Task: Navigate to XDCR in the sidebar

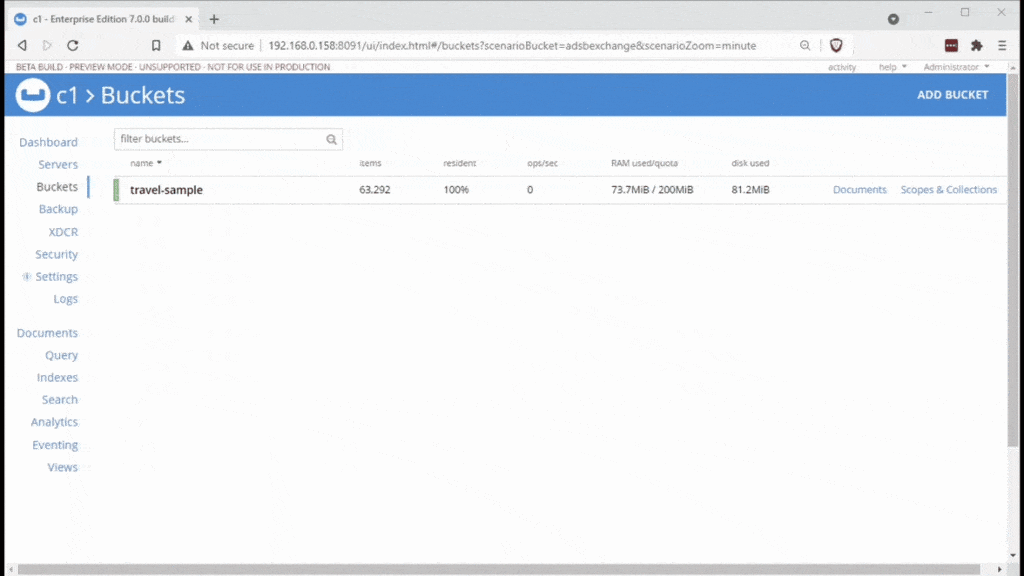Action: coord(61,231)
